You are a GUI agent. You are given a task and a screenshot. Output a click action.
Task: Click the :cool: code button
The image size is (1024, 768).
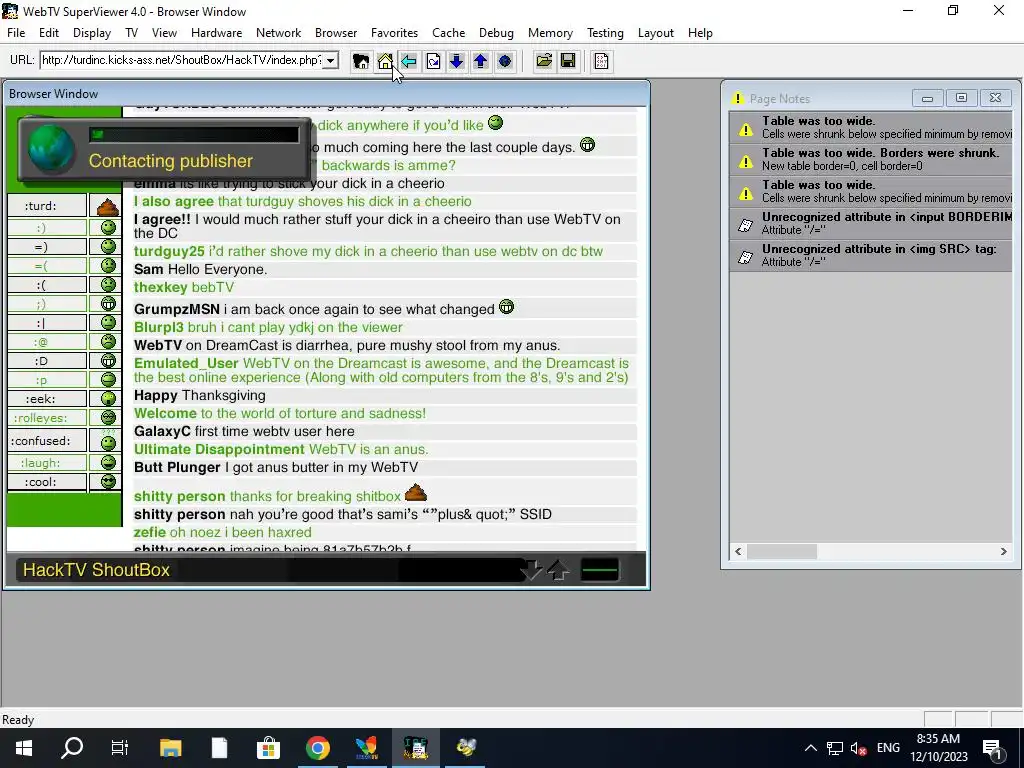point(47,481)
